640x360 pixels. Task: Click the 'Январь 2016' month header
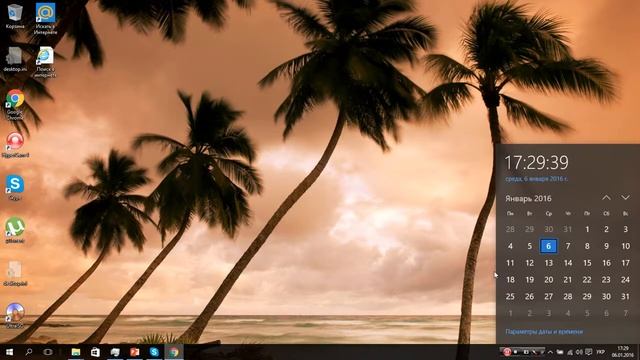point(528,198)
